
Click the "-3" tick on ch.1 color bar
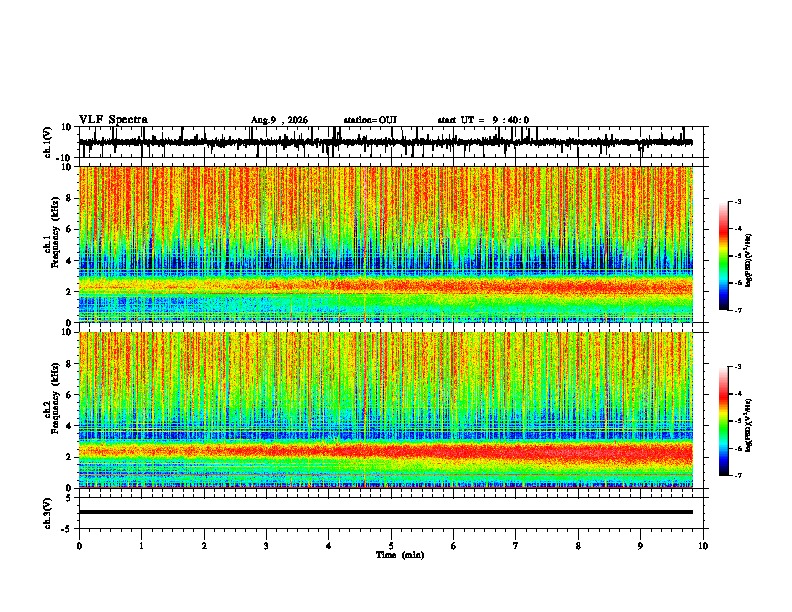click(738, 201)
